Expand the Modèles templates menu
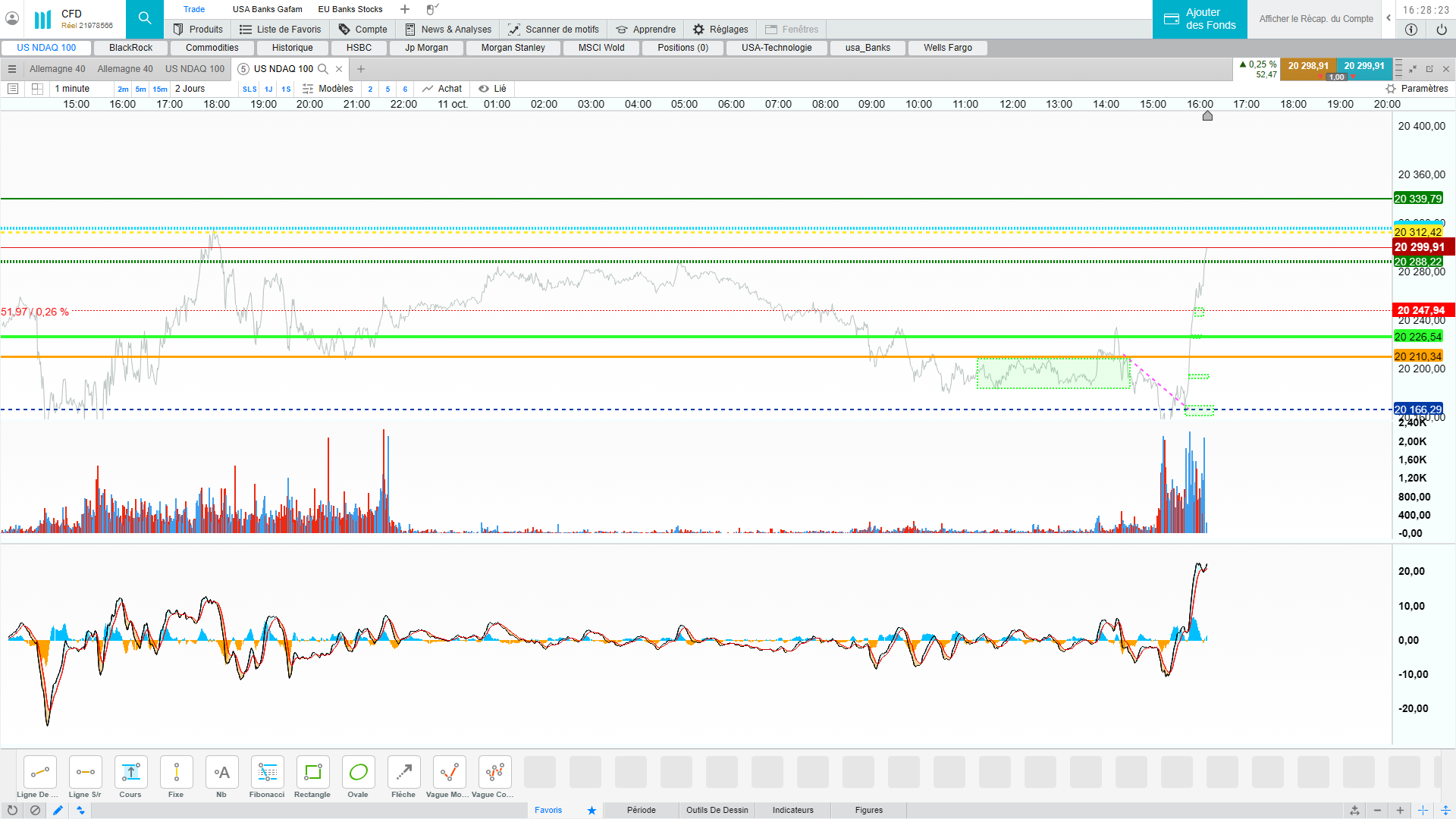 (328, 89)
